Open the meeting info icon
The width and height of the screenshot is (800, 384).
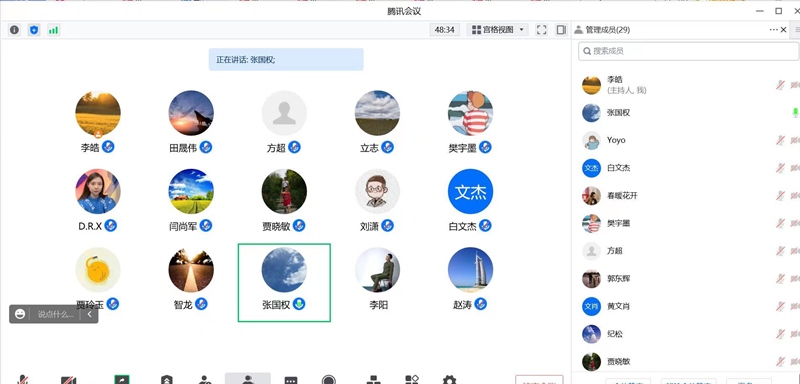[14, 30]
